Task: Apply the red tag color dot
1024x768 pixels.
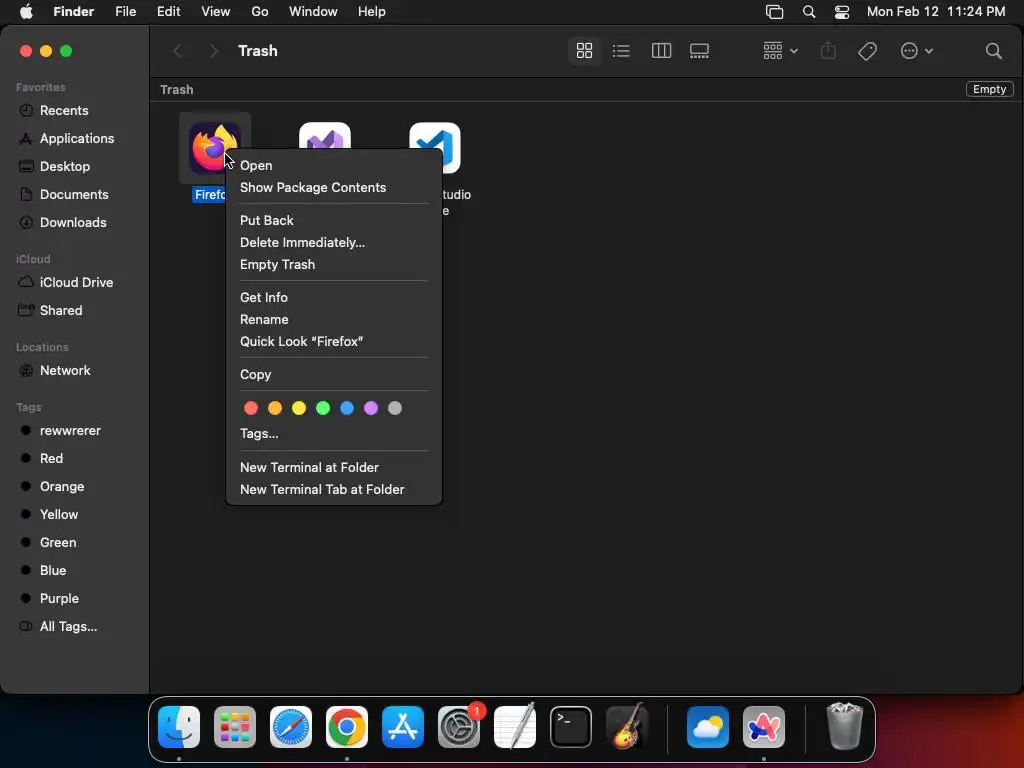Action: click(251, 408)
